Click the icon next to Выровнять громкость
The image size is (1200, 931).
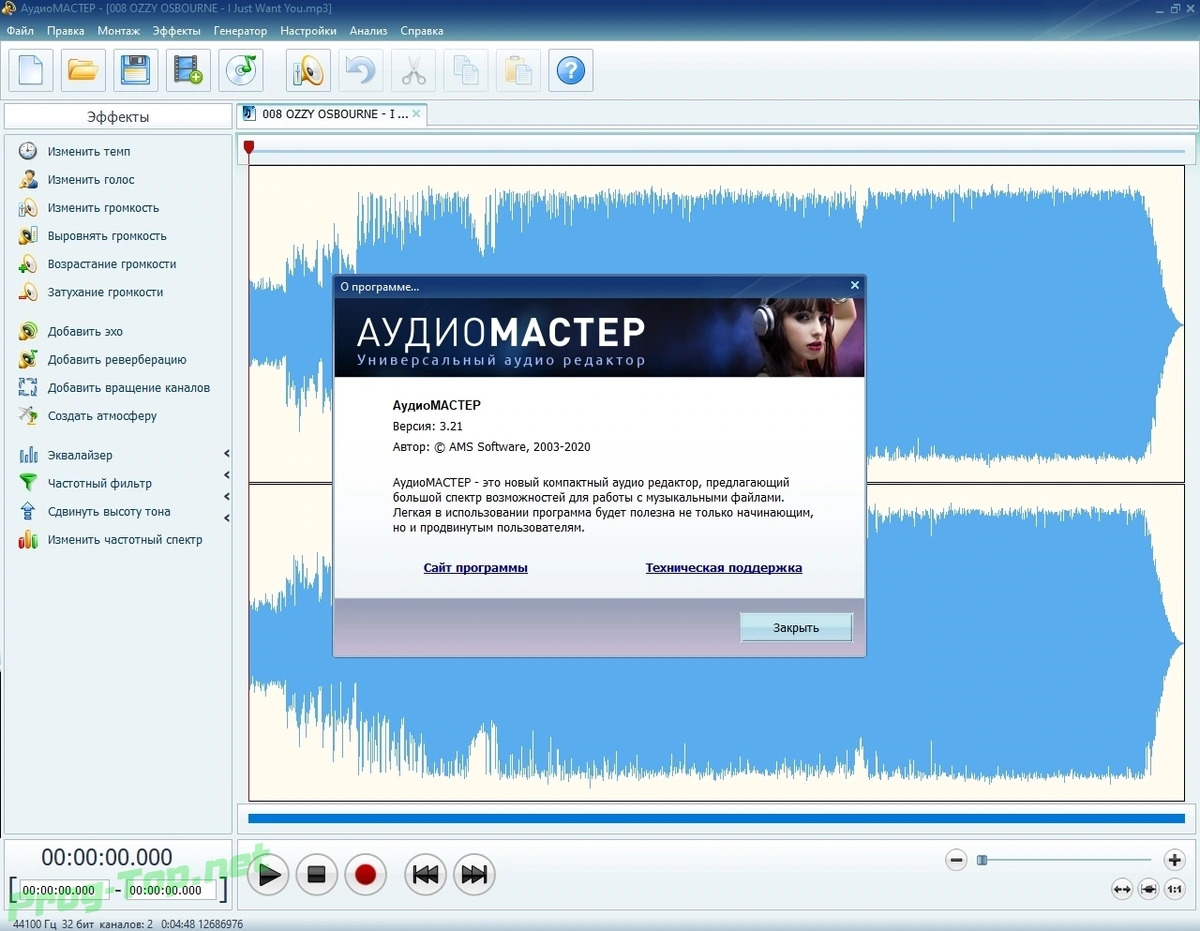click(x=28, y=236)
